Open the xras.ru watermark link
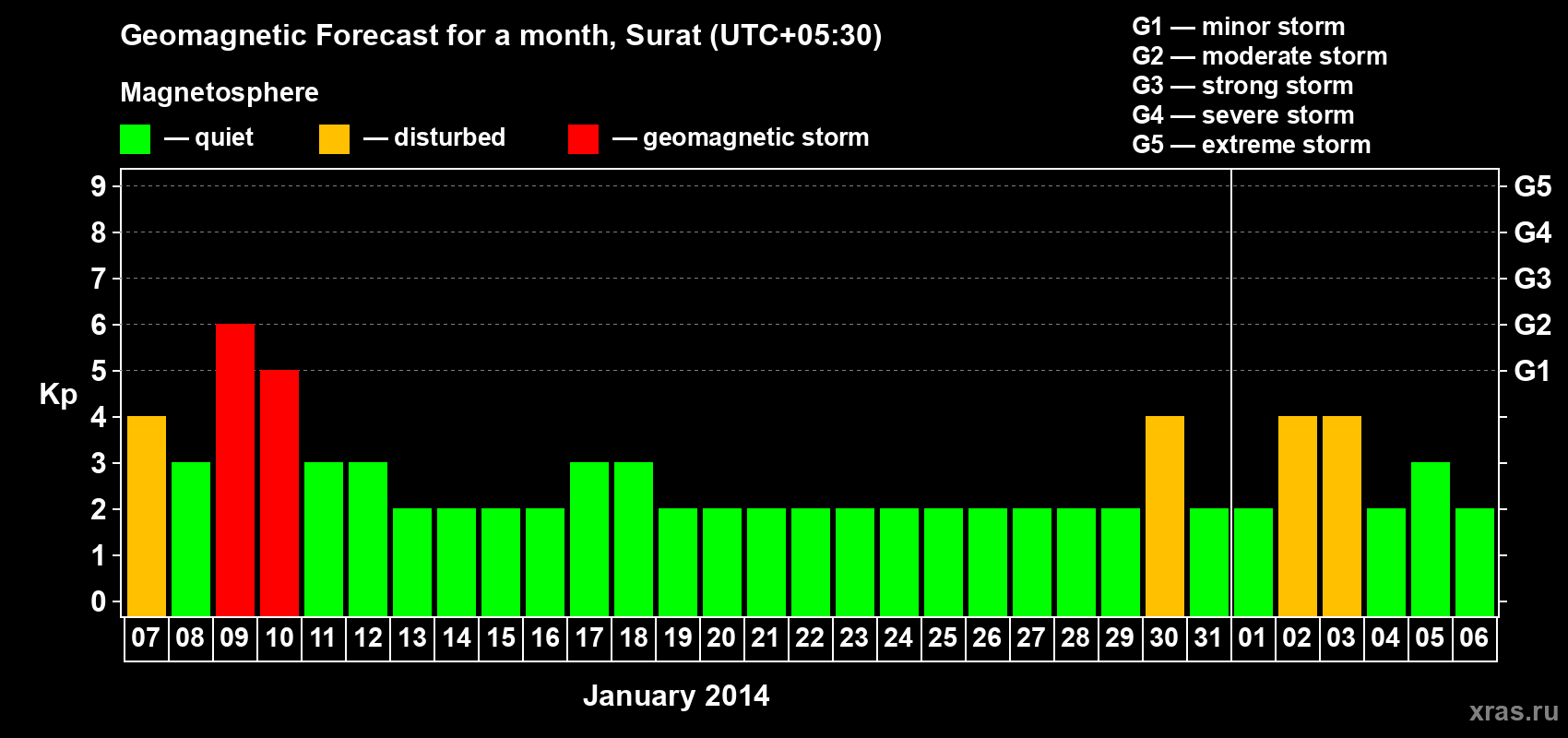 tap(1514, 711)
